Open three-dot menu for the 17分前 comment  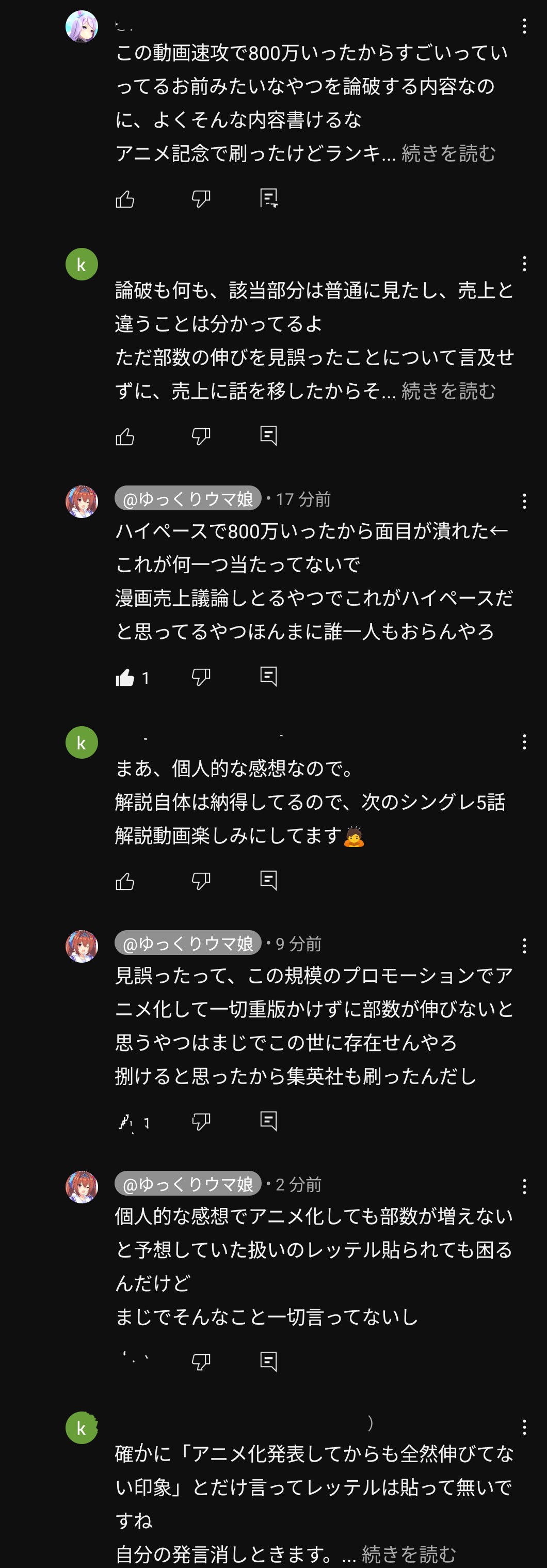(x=524, y=501)
